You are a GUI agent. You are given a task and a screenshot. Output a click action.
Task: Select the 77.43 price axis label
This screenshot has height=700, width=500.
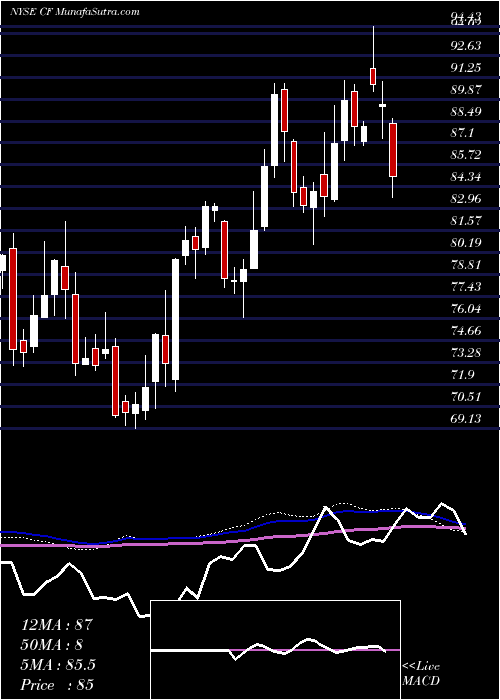pyautogui.click(x=465, y=287)
